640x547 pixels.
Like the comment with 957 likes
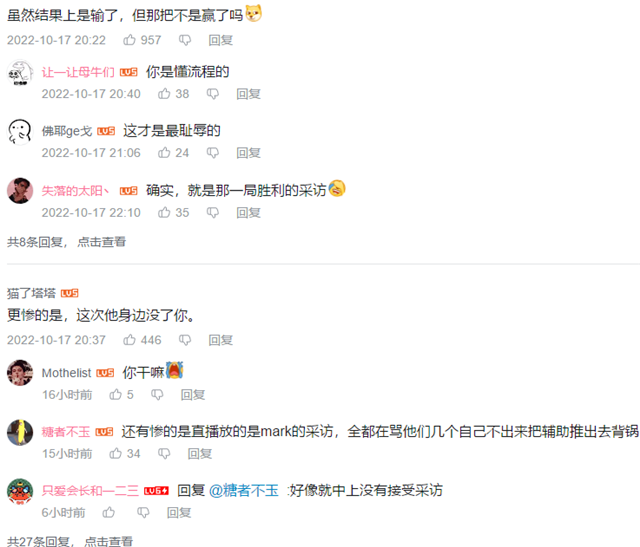(129, 40)
